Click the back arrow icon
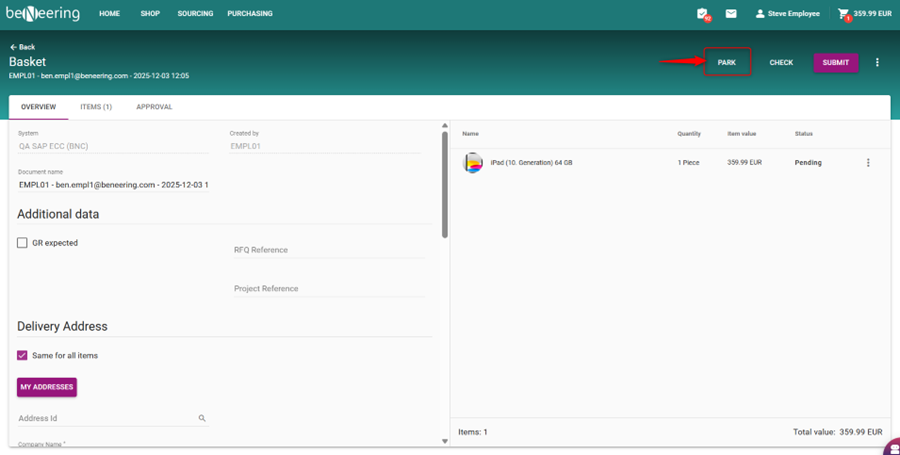Viewport: 900px width, 455px height. [x=14, y=47]
